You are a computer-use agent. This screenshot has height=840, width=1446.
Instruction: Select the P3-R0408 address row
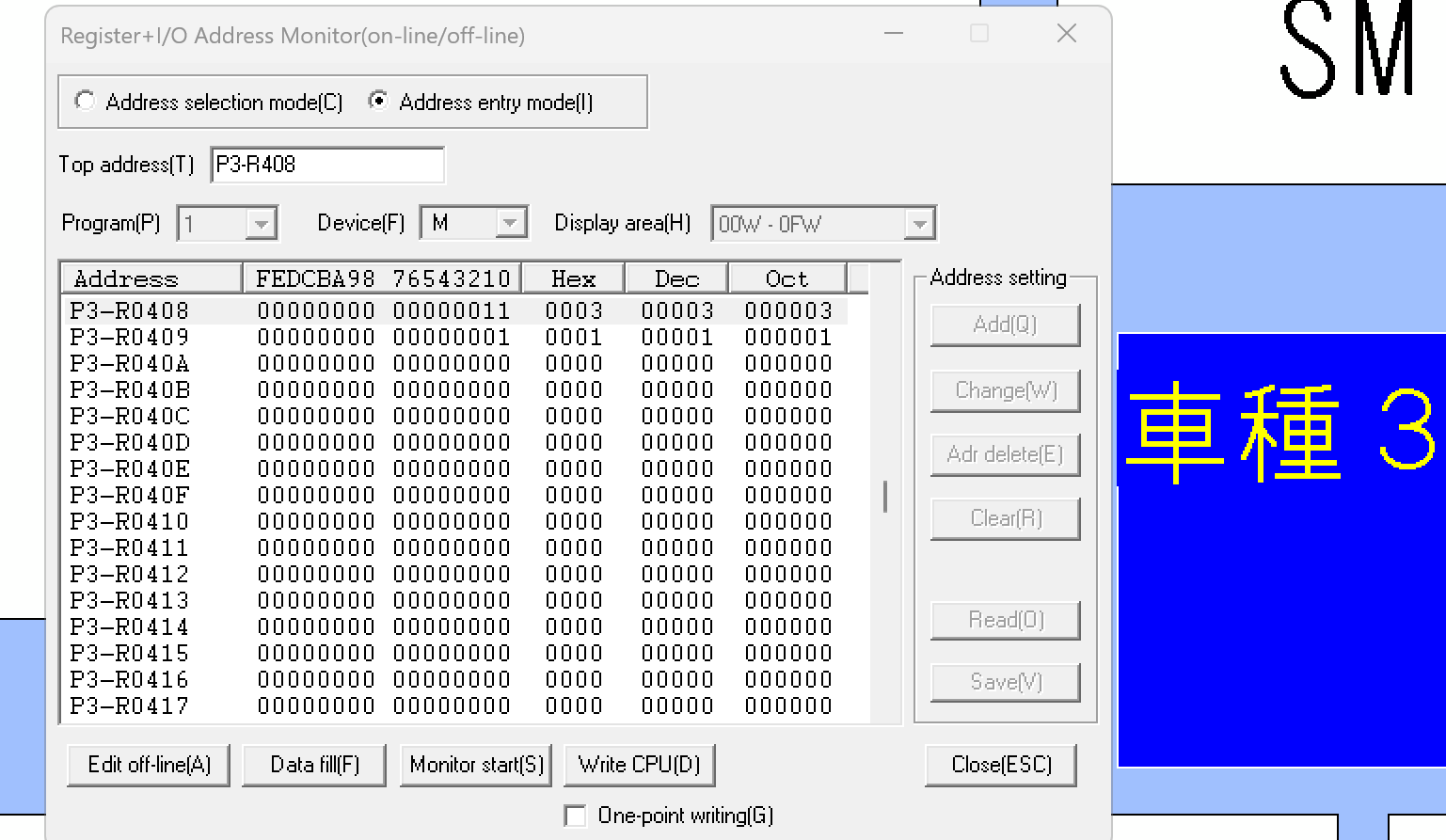point(130,310)
